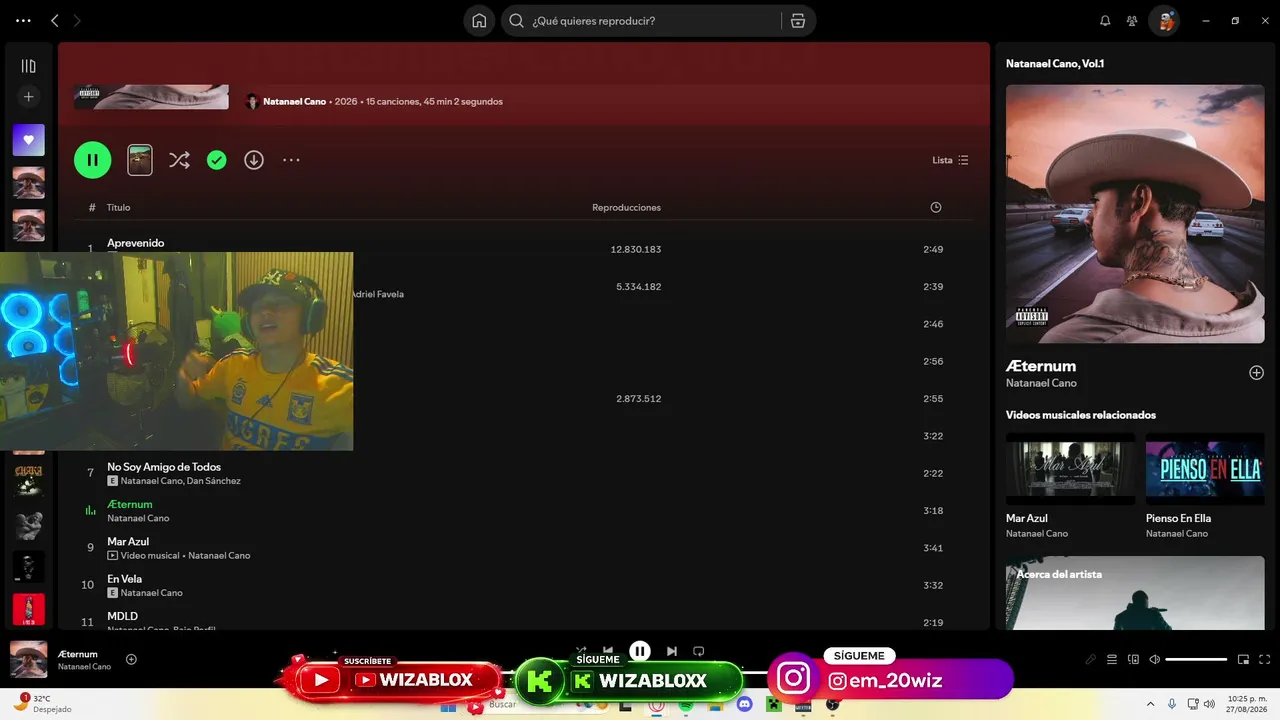
Task: Toggle the green saved-to-library checkmark
Action: tap(217, 160)
